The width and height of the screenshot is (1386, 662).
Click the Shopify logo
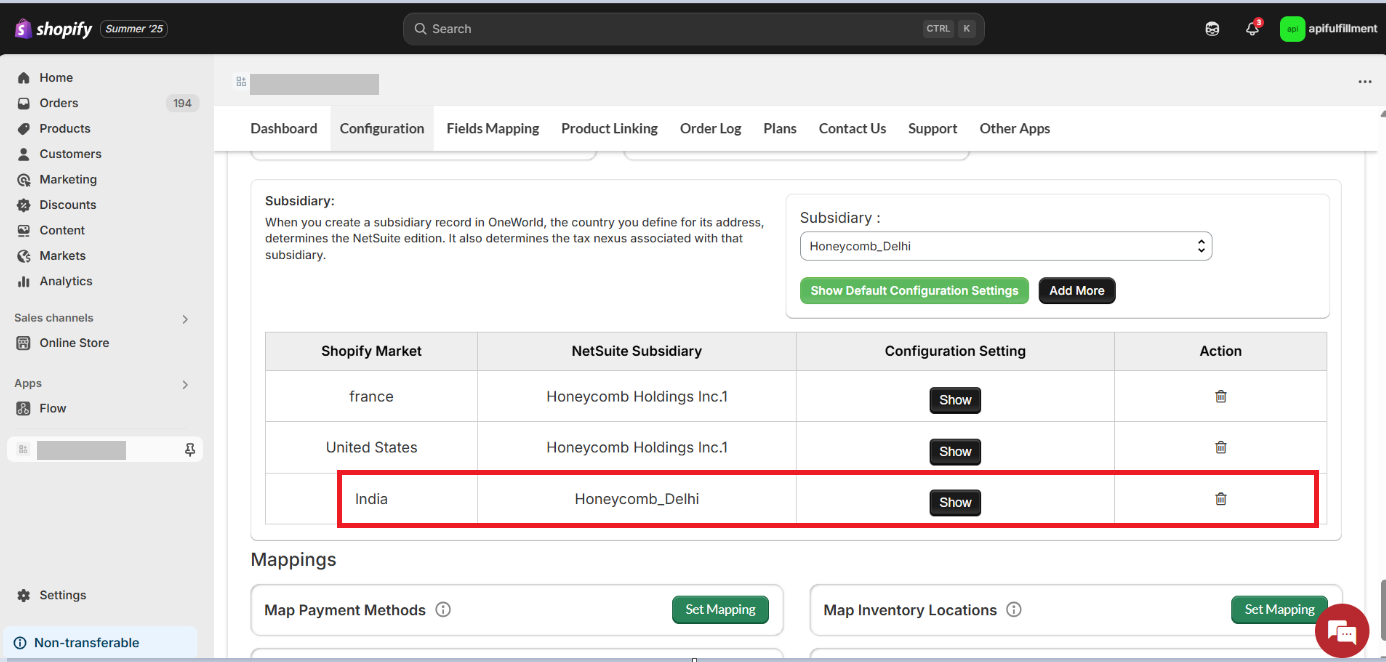54,29
